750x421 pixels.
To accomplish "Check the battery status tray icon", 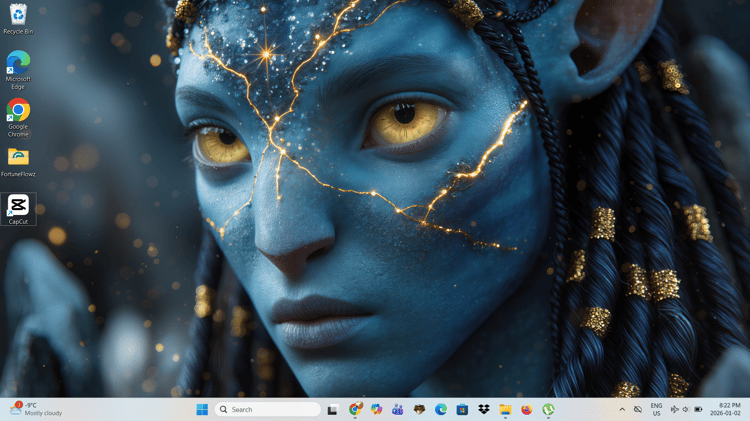I will 698,410.
